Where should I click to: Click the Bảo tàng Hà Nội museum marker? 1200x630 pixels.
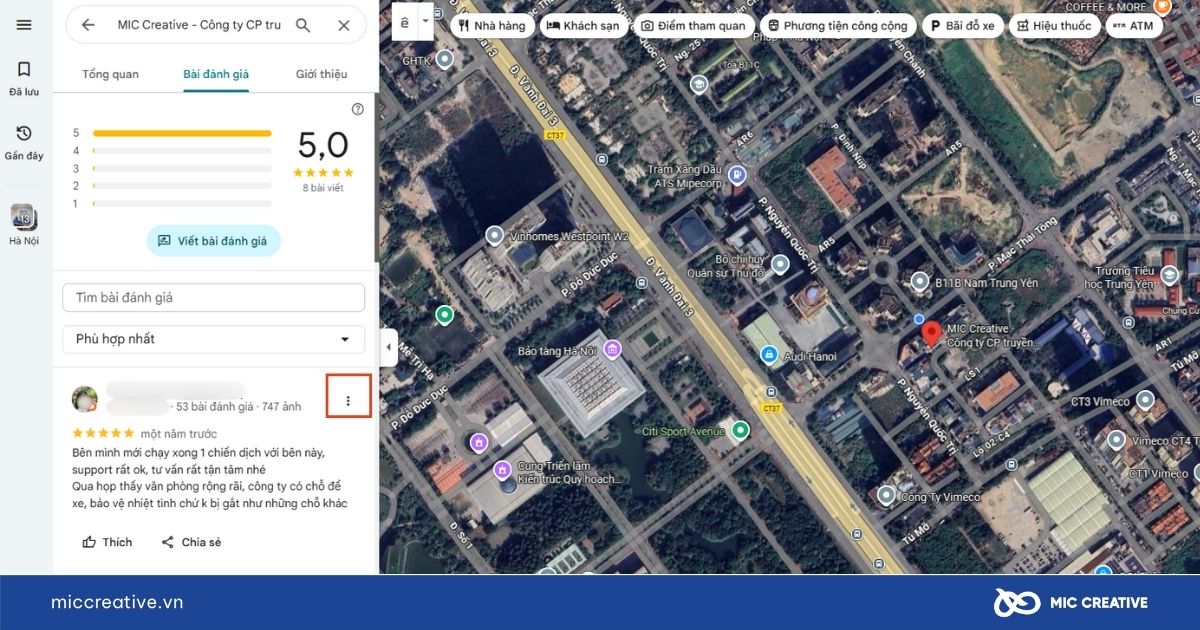click(x=613, y=350)
